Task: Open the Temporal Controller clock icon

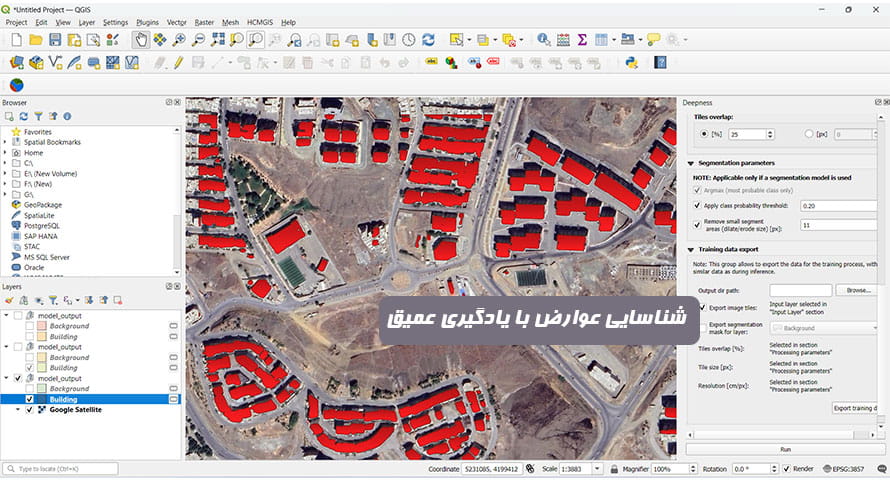Action: (x=409, y=40)
